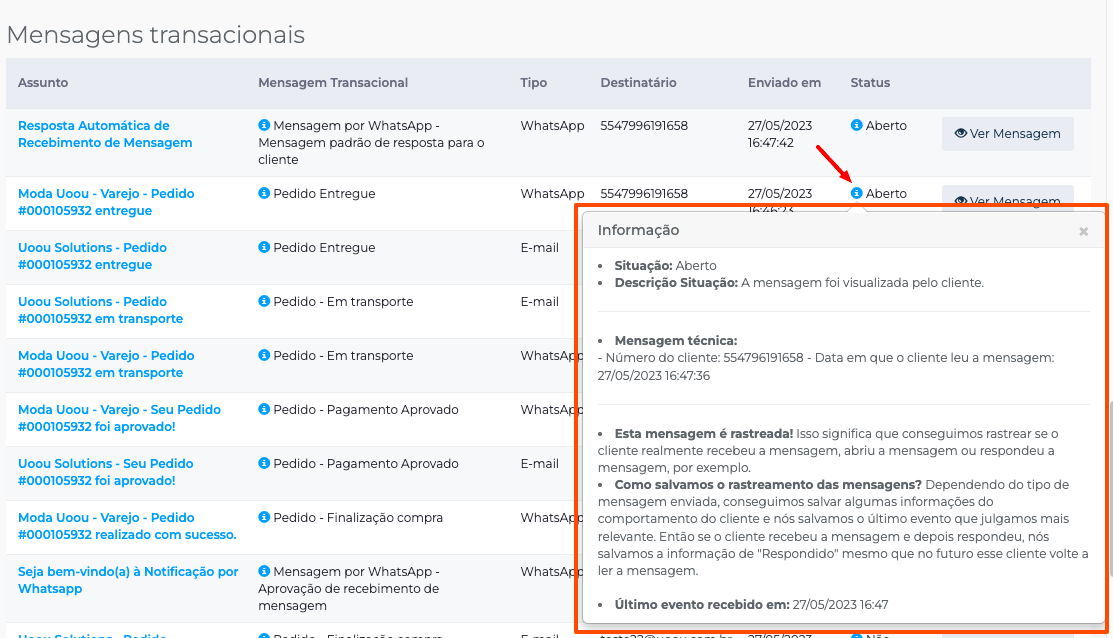Image resolution: width=1113 pixels, height=638 pixels.
Task: Click status info icon in first 'Aberto' row
Action: pyautogui.click(x=857, y=125)
